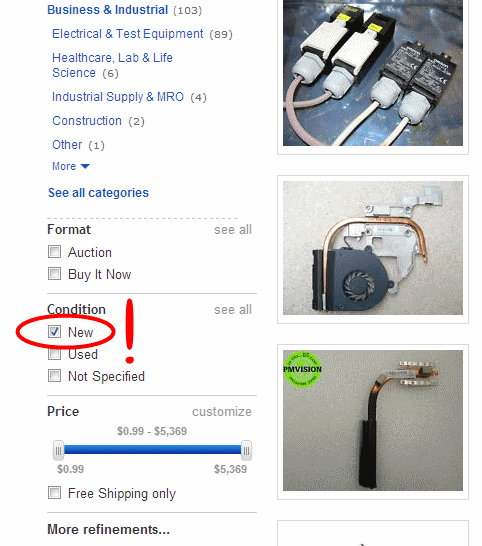482x546 pixels.
Task: Customize the price range
Action: tap(222, 412)
